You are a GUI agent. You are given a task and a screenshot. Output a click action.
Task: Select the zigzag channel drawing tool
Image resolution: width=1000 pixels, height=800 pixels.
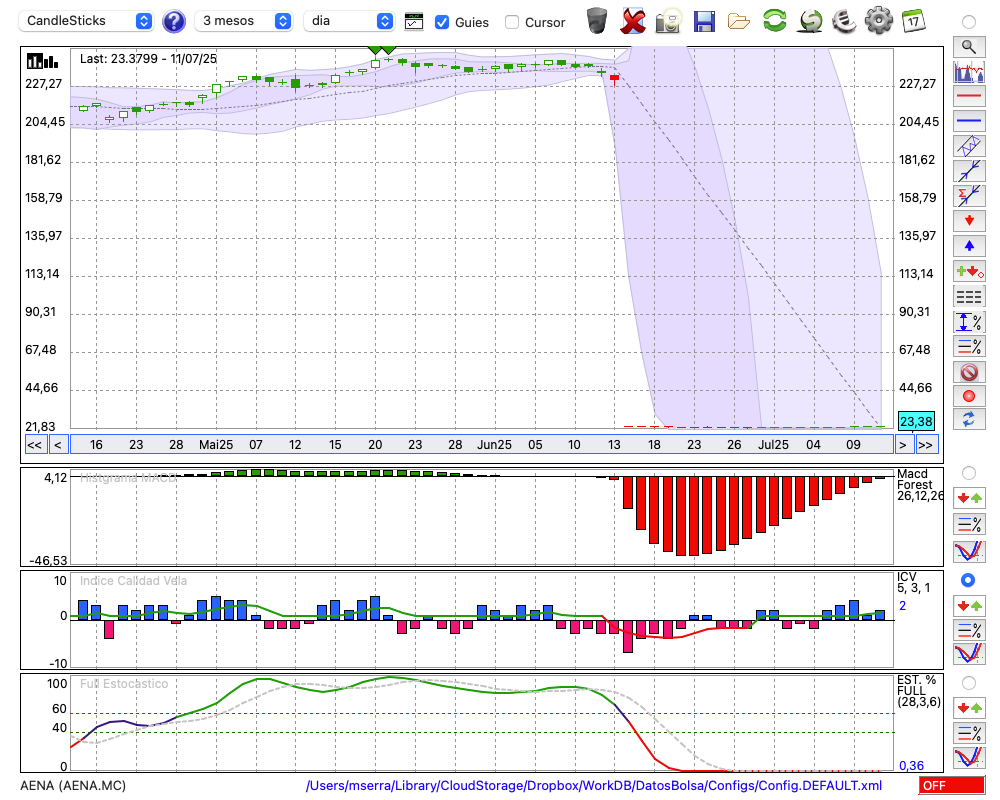(x=969, y=146)
